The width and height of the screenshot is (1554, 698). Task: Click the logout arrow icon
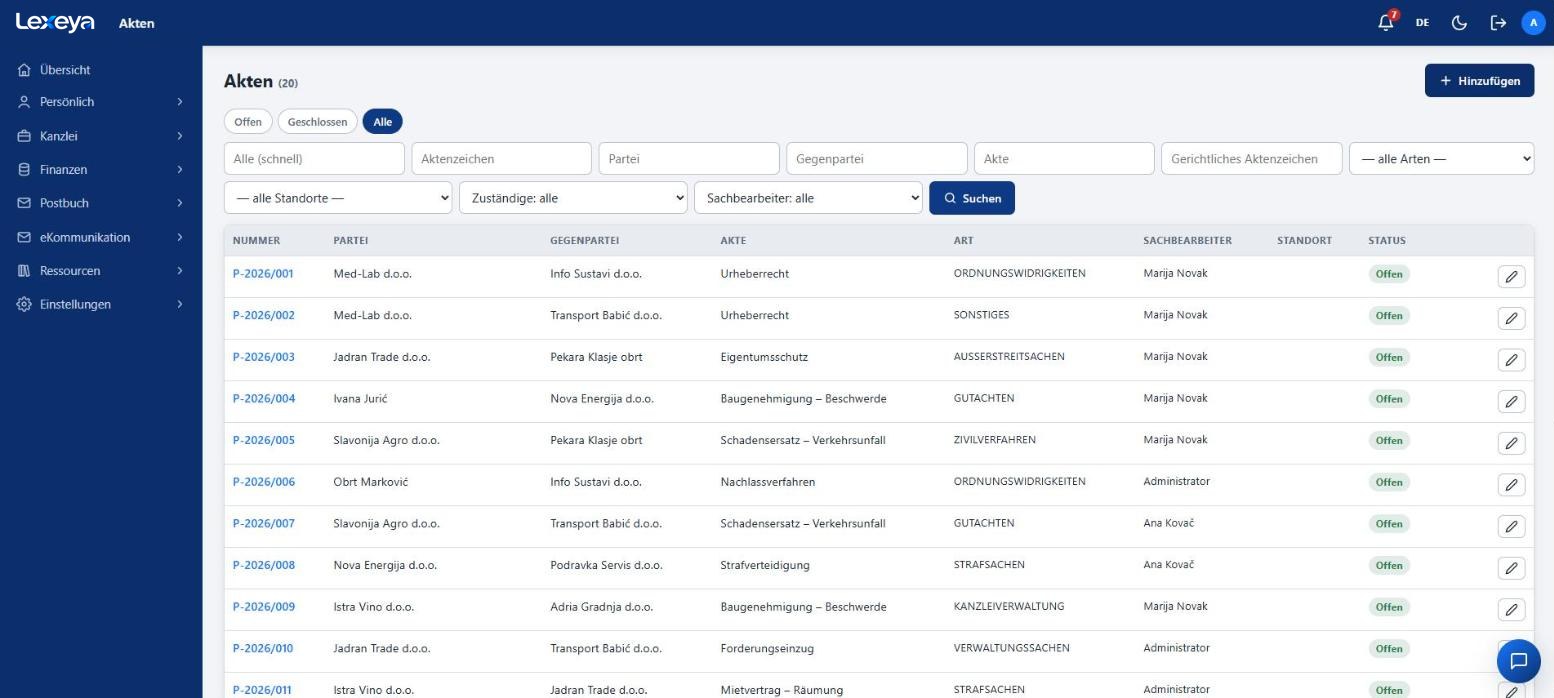[1498, 23]
